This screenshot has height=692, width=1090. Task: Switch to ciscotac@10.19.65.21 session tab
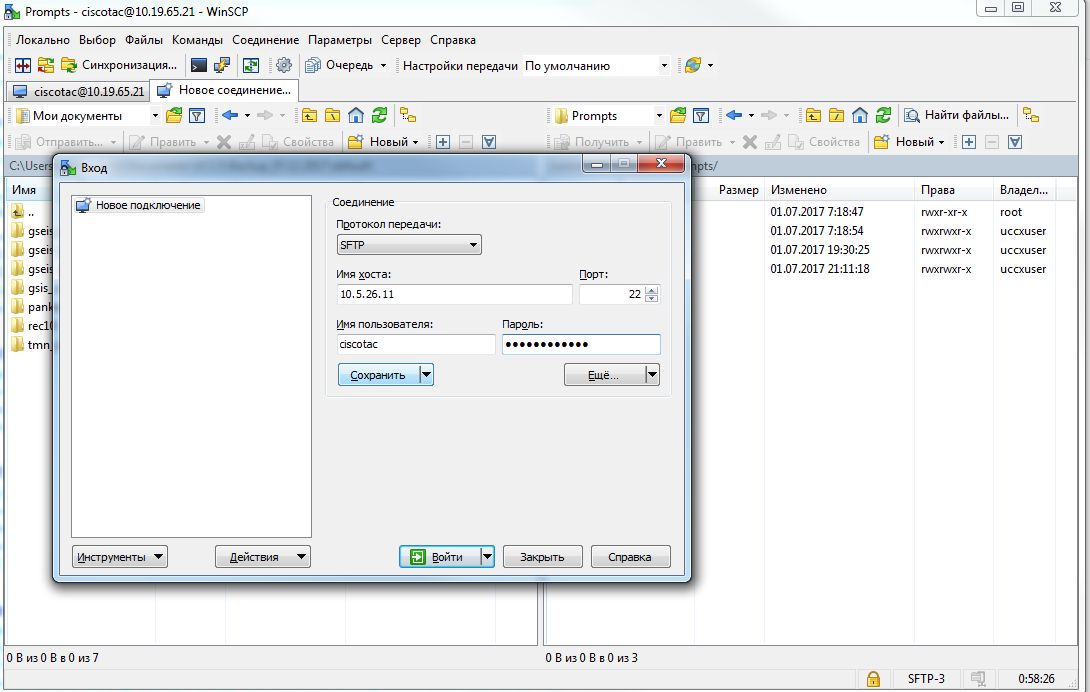coord(79,91)
